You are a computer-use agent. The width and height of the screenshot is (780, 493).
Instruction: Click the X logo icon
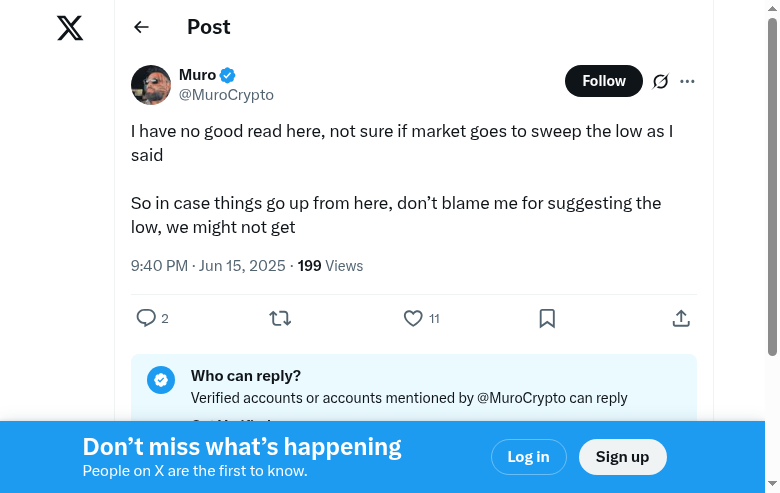(x=70, y=28)
